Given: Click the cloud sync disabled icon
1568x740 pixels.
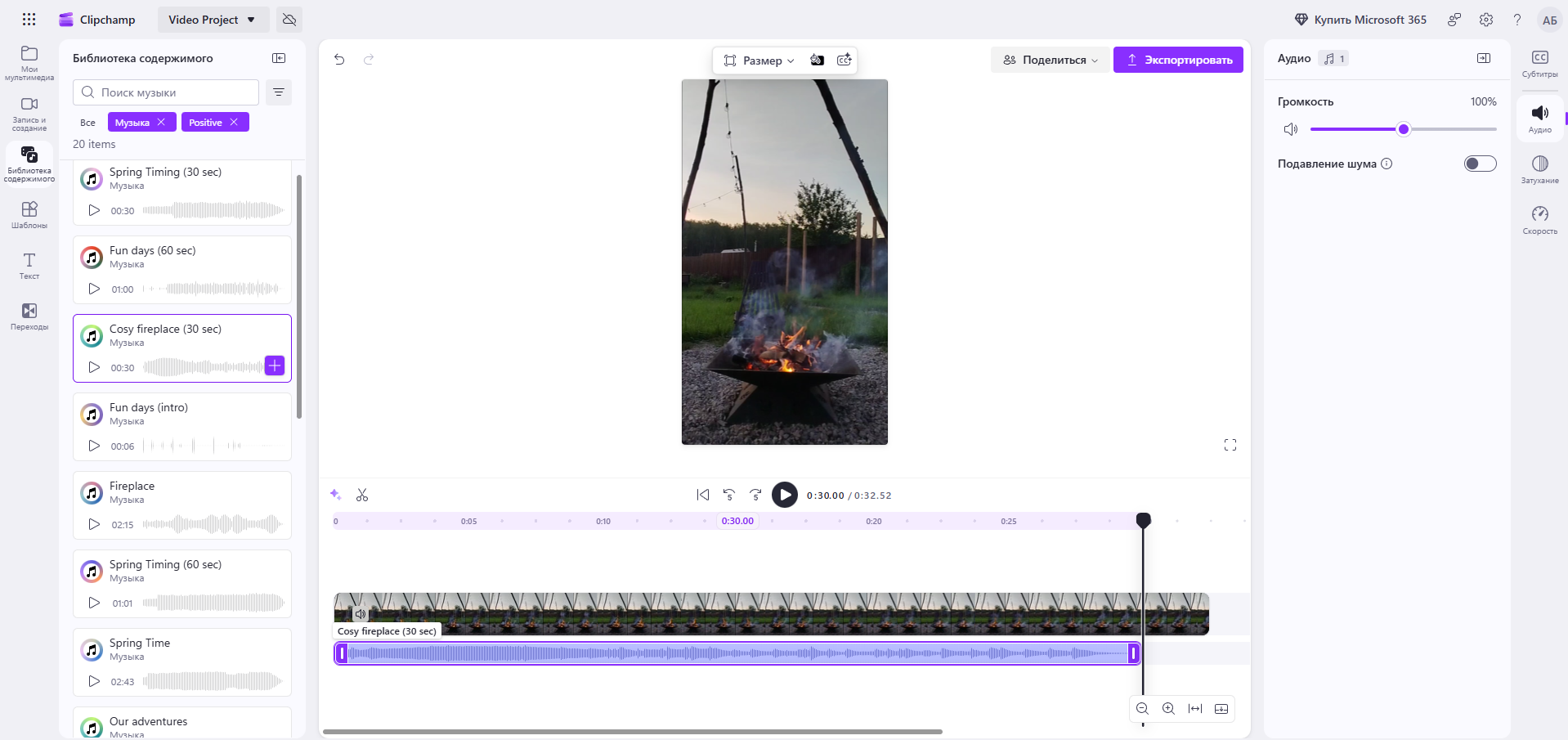Looking at the screenshot, I should coord(289,20).
